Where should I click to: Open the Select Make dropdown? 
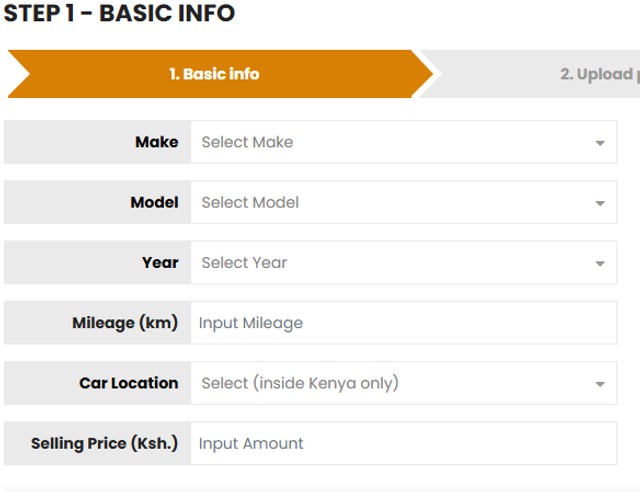tap(390, 142)
